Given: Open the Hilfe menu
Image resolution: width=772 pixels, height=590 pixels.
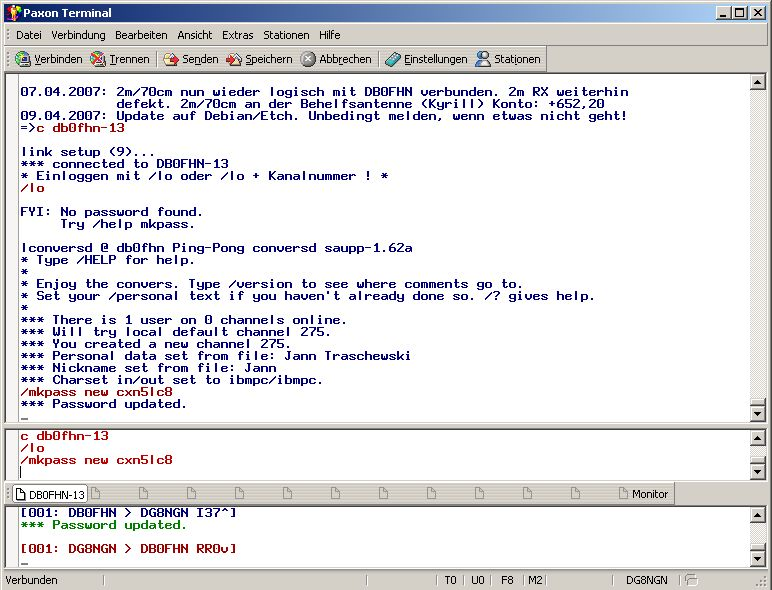Looking at the screenshot, I should tap(329, 35).
